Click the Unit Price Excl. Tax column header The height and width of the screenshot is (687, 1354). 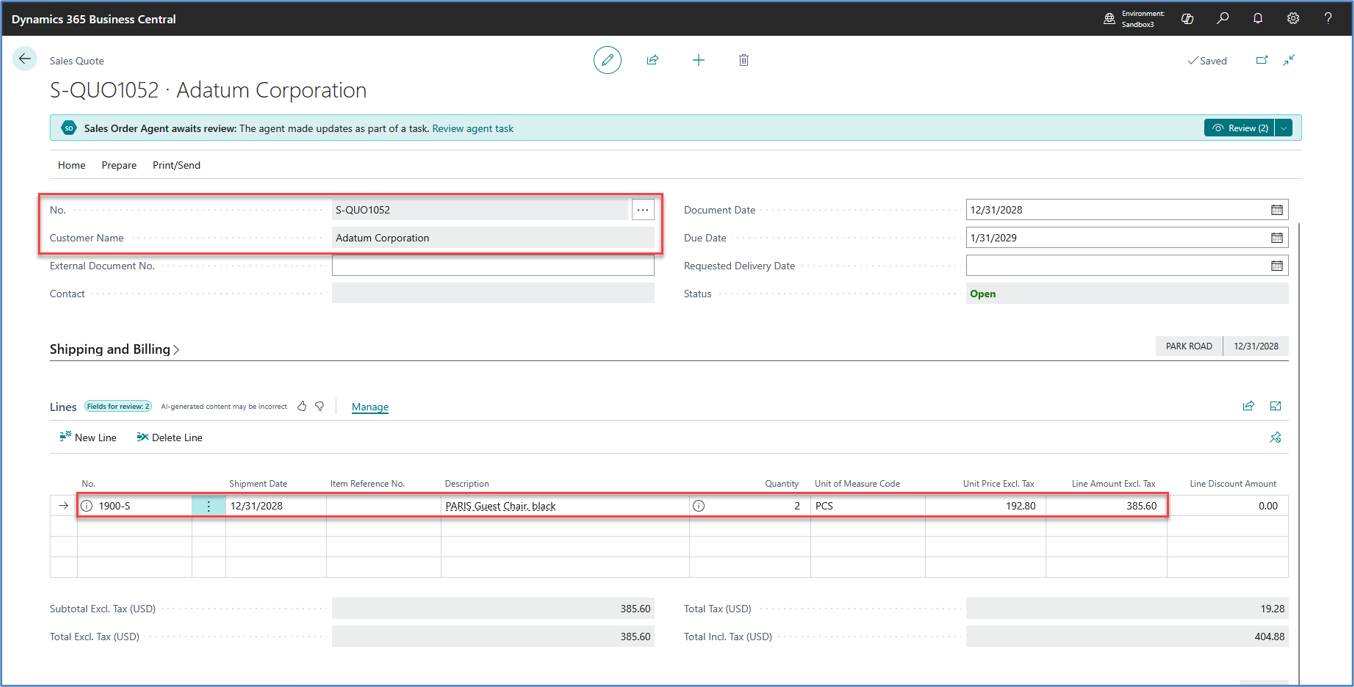pyautogui.click(x=998, y=484)
